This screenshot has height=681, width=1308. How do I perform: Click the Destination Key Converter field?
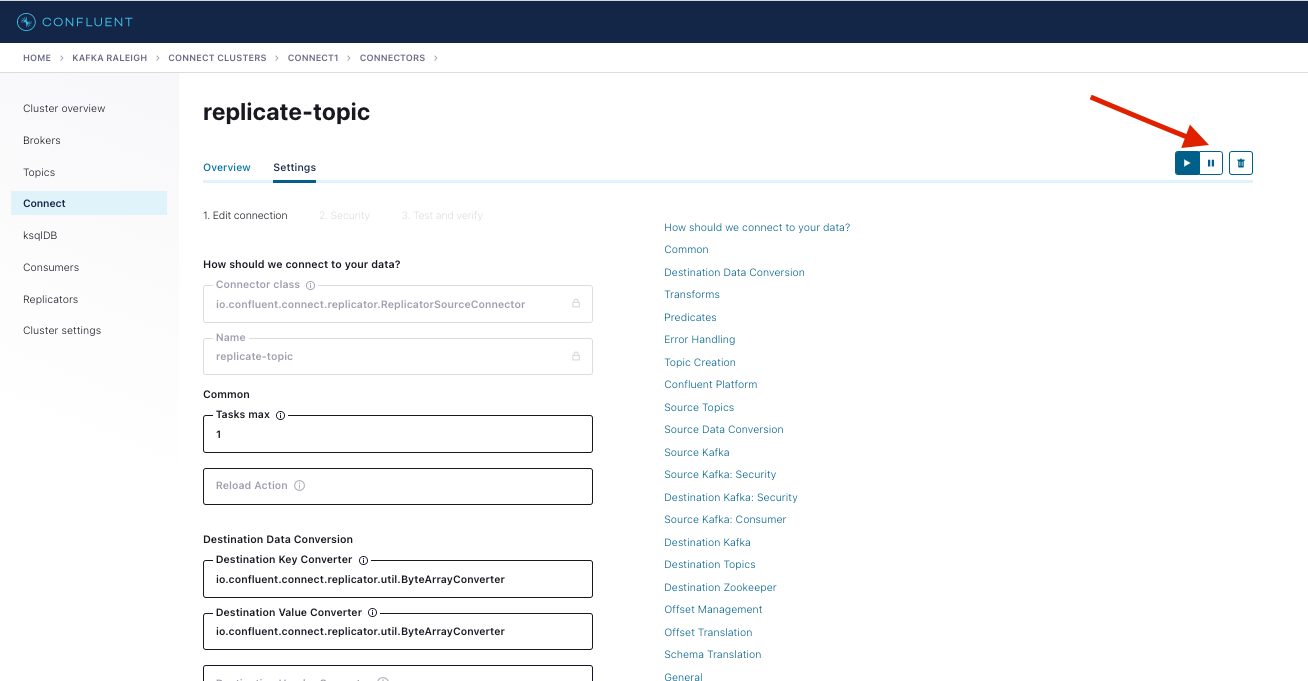tap(398, 579)
